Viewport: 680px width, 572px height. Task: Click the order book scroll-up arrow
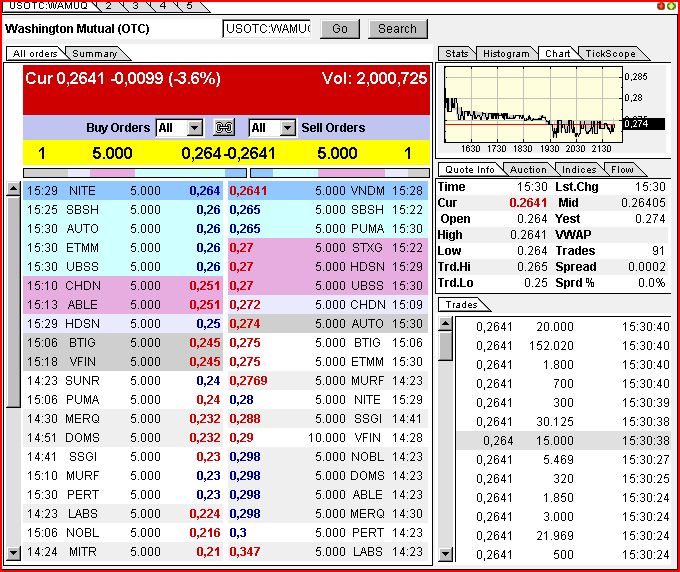pyautogui.click(x=13, y=189)
